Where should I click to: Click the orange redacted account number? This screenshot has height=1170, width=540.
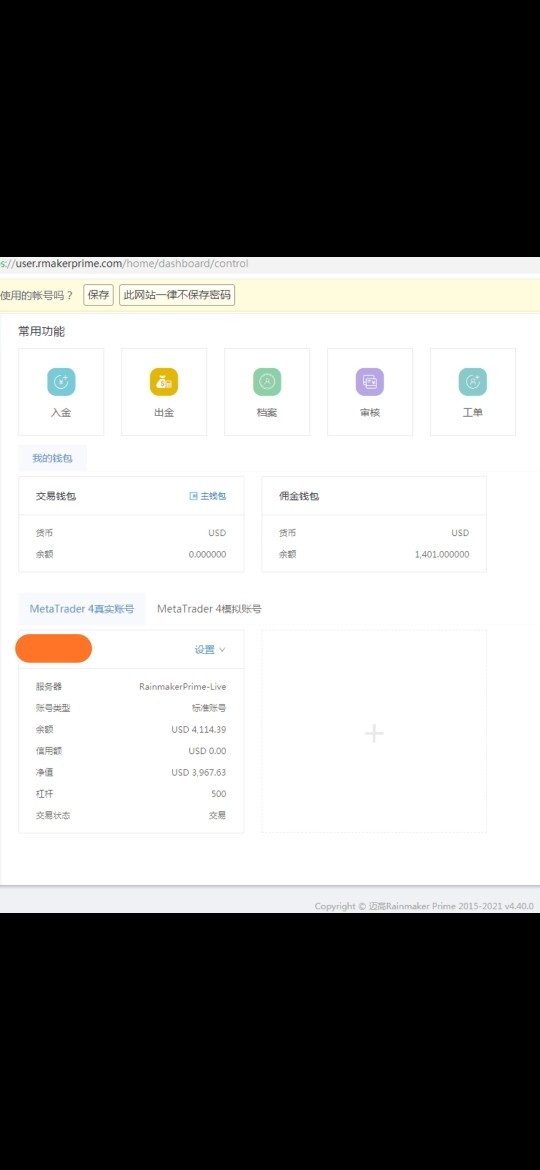(54, 648)
